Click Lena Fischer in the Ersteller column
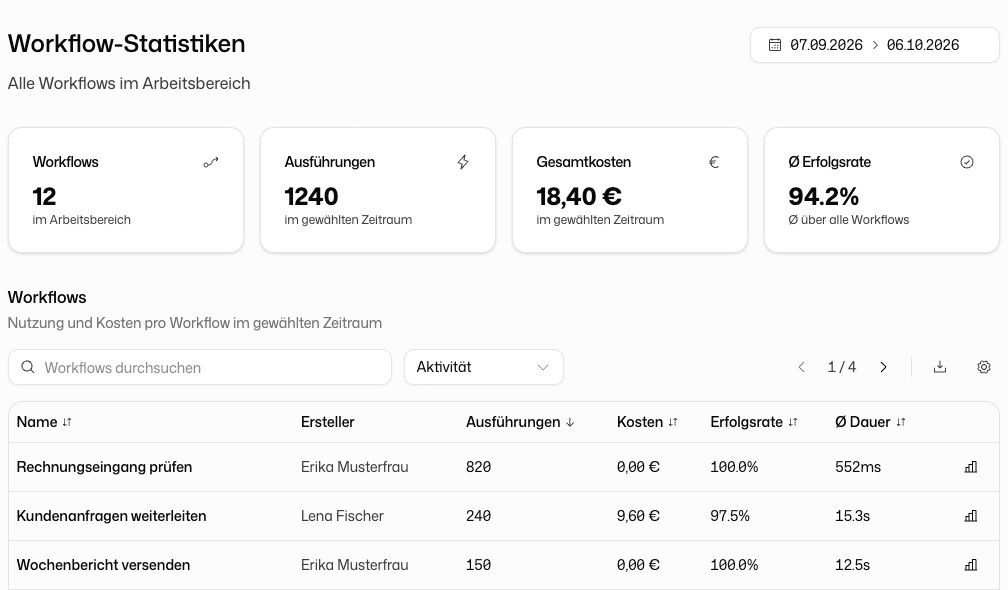The width and height of the screenshot is (1008, 590). (342, 516)
